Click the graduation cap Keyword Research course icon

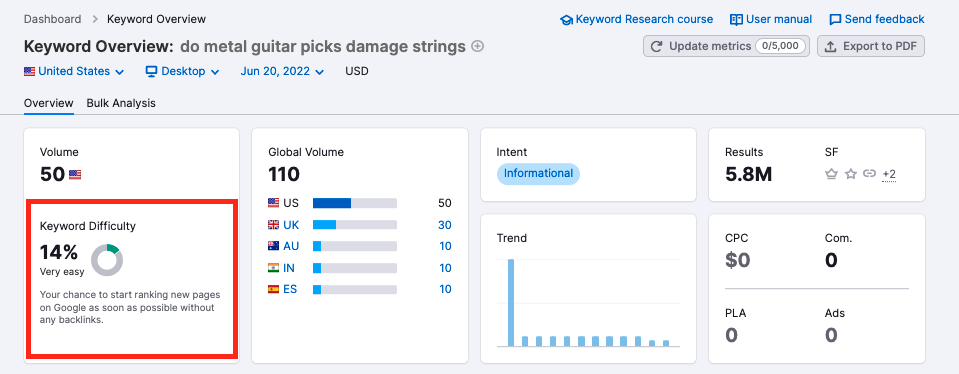tap(566, 20)
